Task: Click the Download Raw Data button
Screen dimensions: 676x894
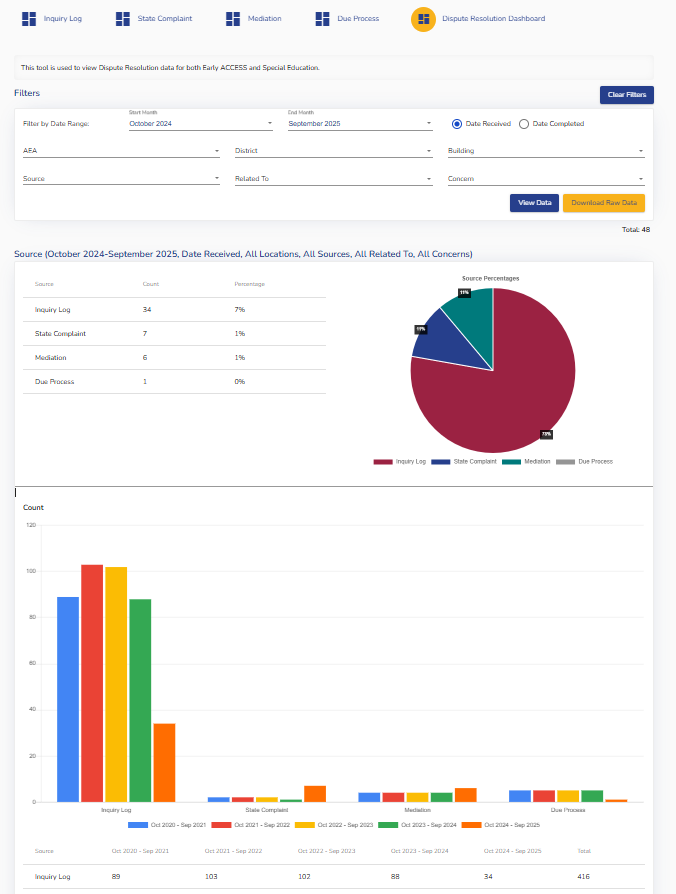Action: click(603, 203)
